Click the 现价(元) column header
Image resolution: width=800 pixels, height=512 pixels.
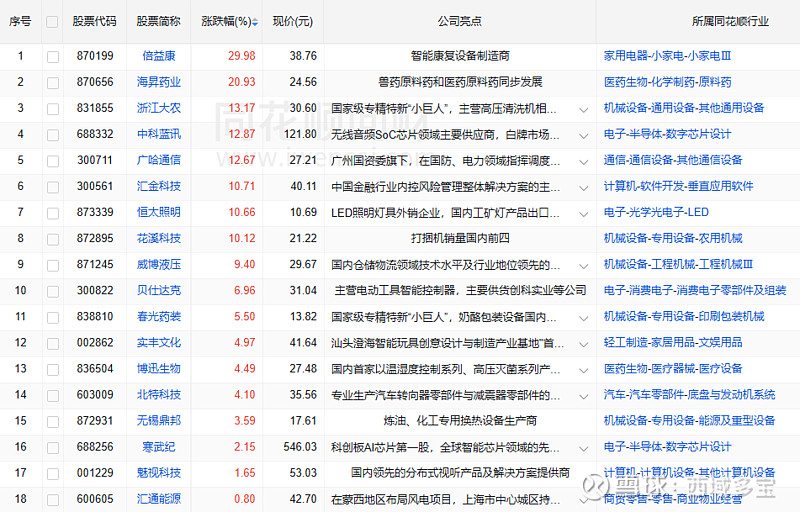pyautogui.click(x=293, y=21)
